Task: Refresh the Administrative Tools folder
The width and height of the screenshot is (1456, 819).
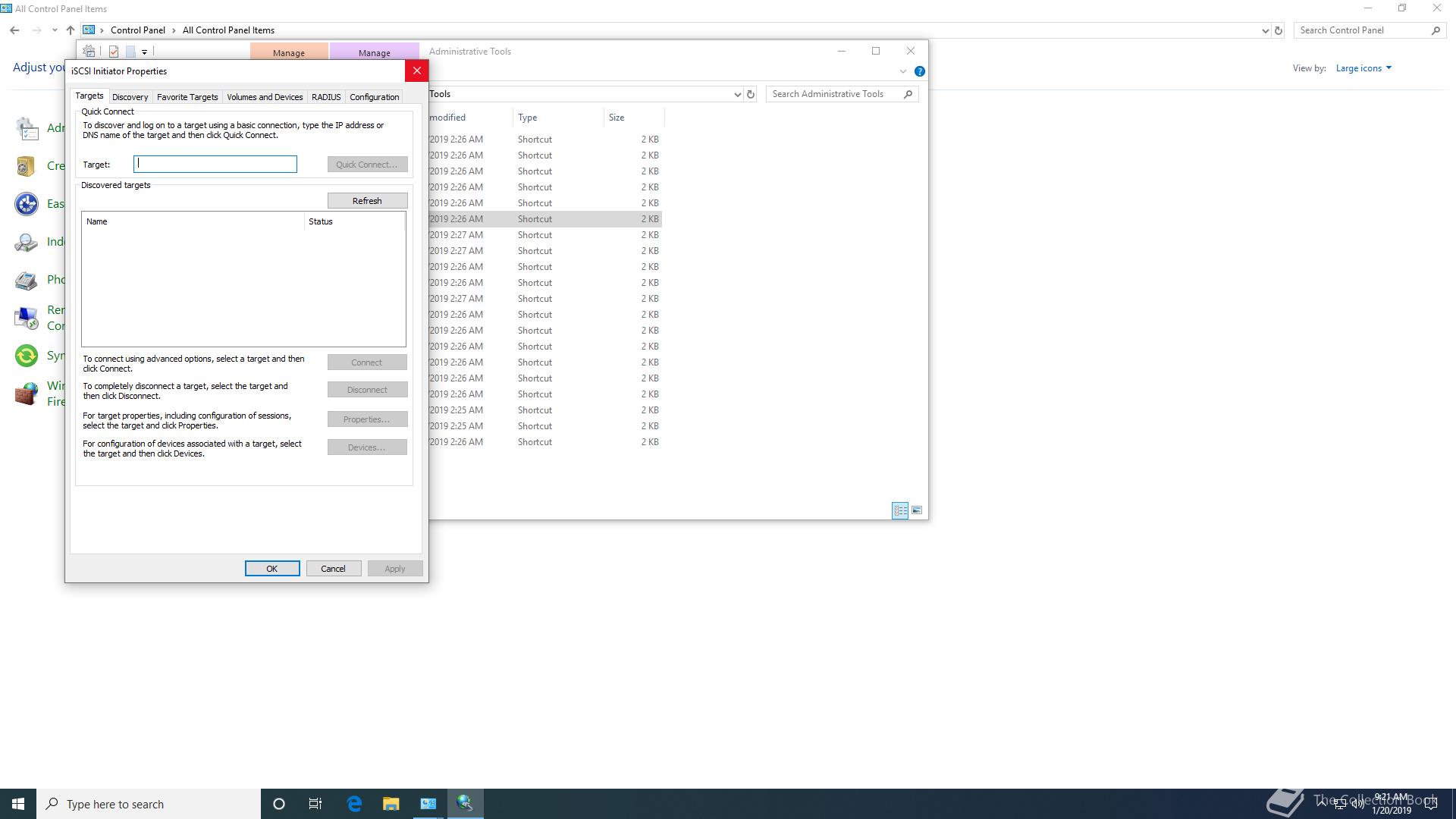Action: tap(751, 94)
